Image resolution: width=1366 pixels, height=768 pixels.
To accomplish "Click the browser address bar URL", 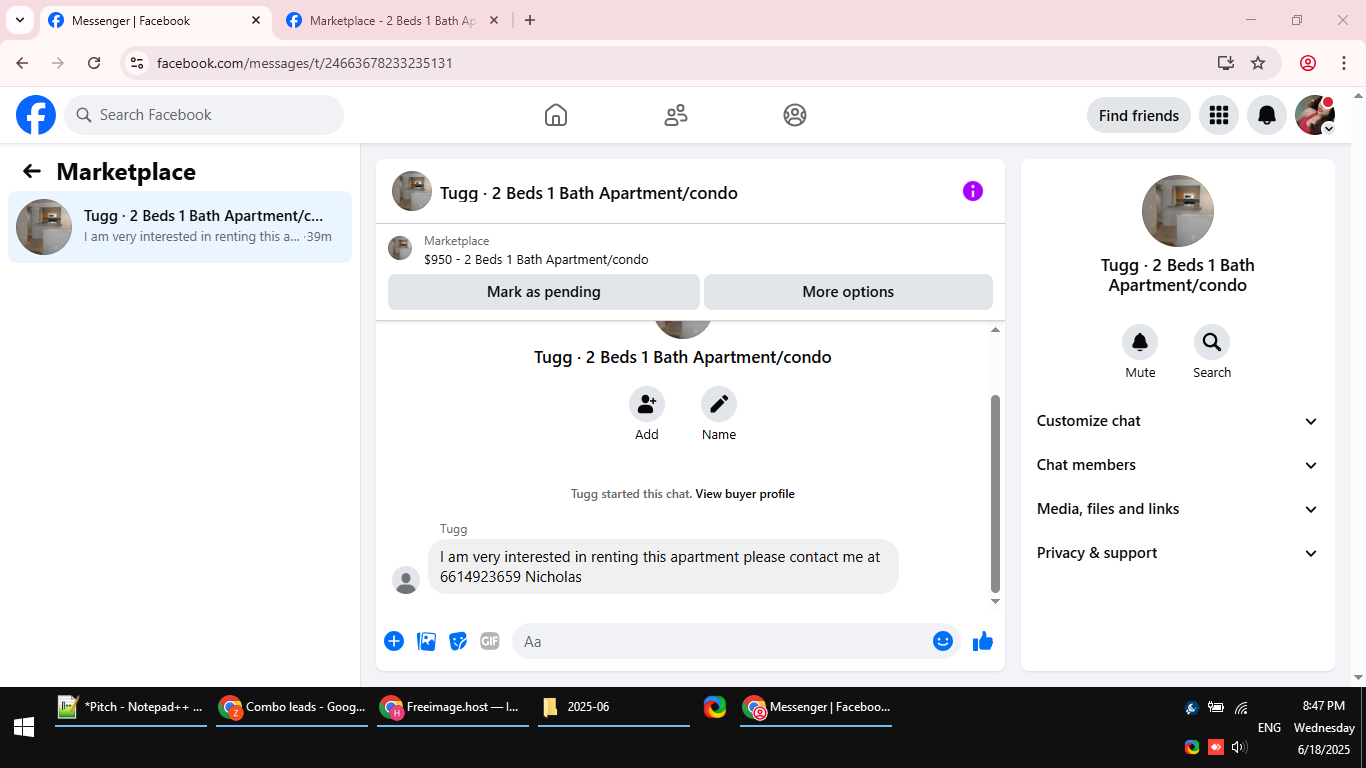I will (x=305, y=63).
